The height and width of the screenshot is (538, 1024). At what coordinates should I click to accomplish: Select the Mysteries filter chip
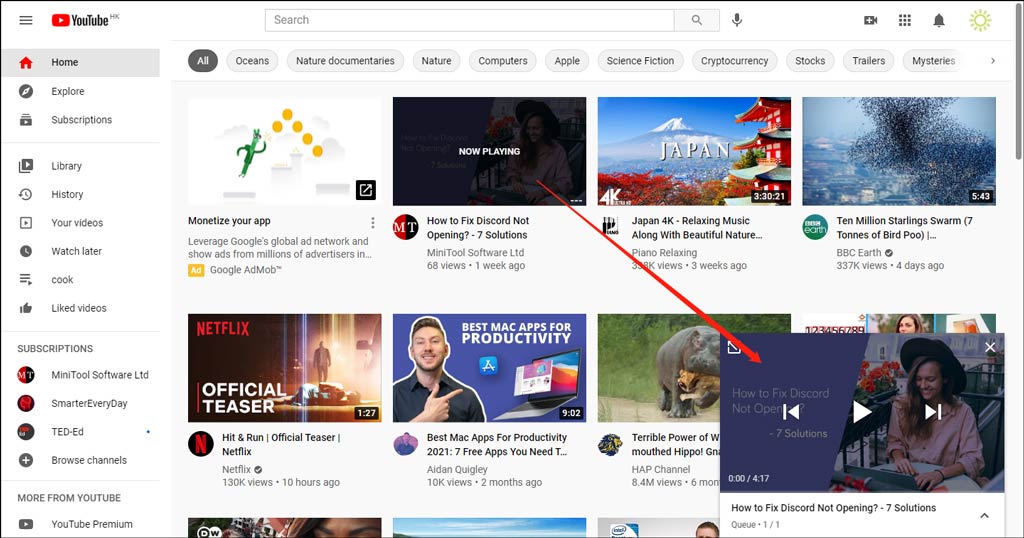click(934, 61)
